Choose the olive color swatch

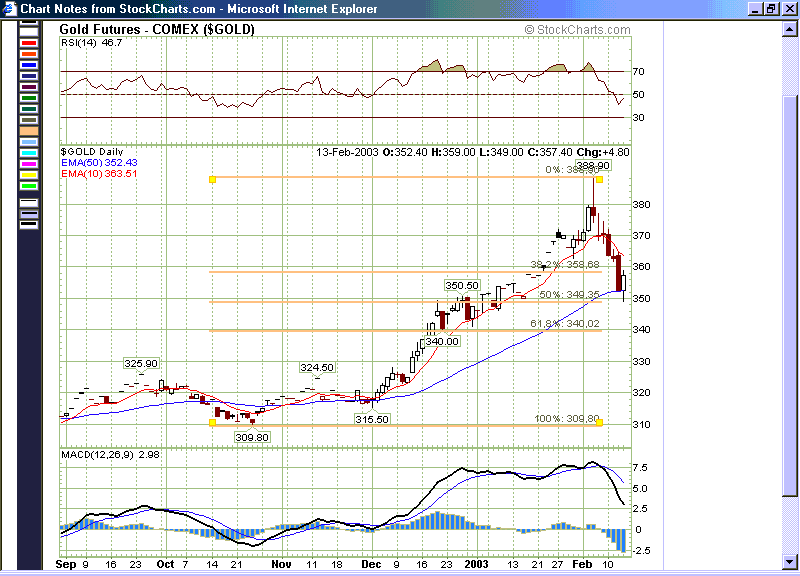(x=29, y=120)
